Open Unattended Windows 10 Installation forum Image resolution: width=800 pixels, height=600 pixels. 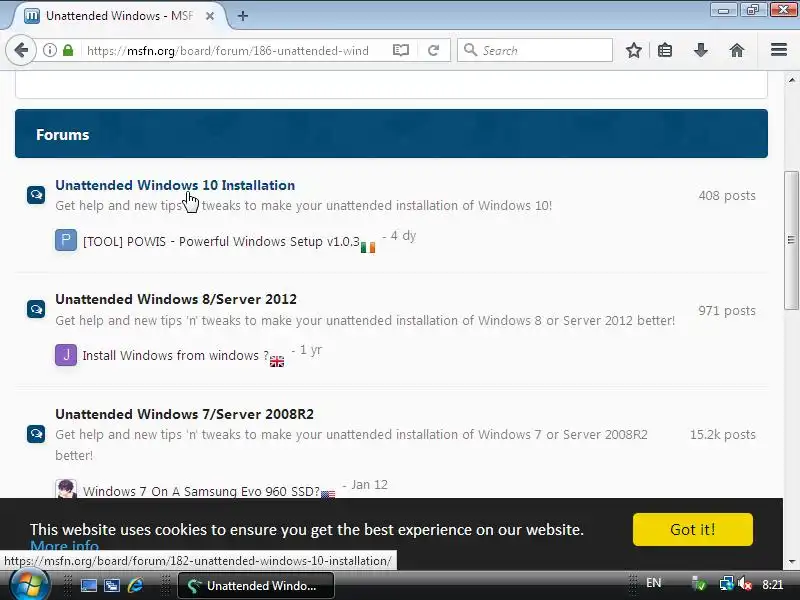click(175, 185)
